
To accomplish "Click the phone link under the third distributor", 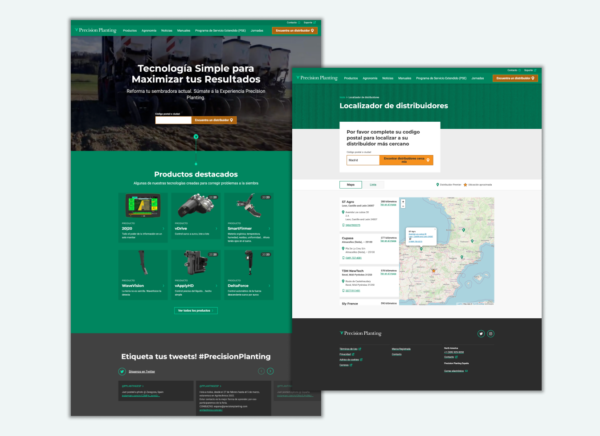I will tap(353, 291).
